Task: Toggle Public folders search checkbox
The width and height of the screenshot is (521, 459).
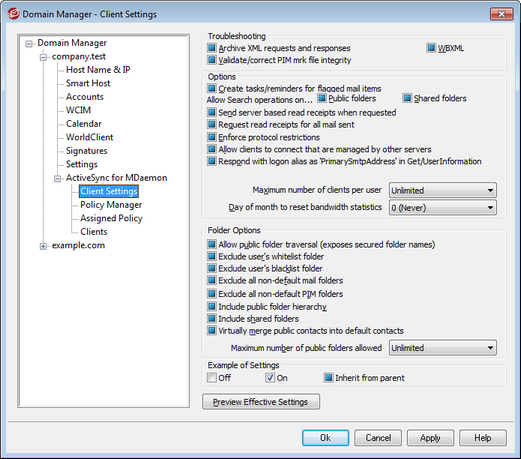Action: [322, 98]
